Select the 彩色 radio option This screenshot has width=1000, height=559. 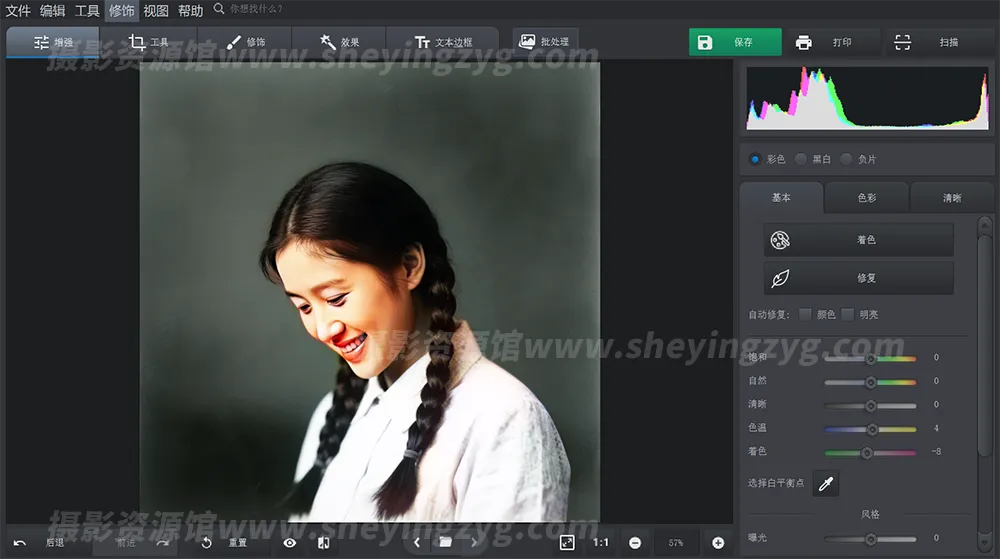pos(755,159)
